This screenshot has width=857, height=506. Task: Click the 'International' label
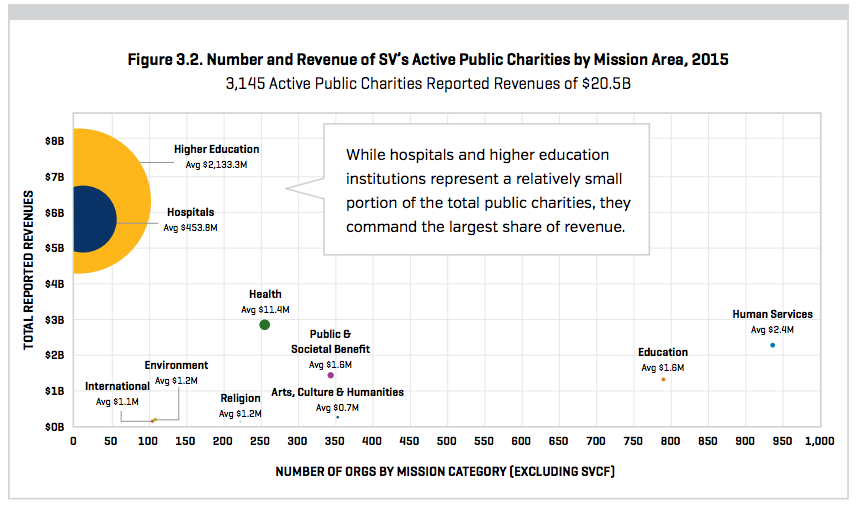(117, 386)
